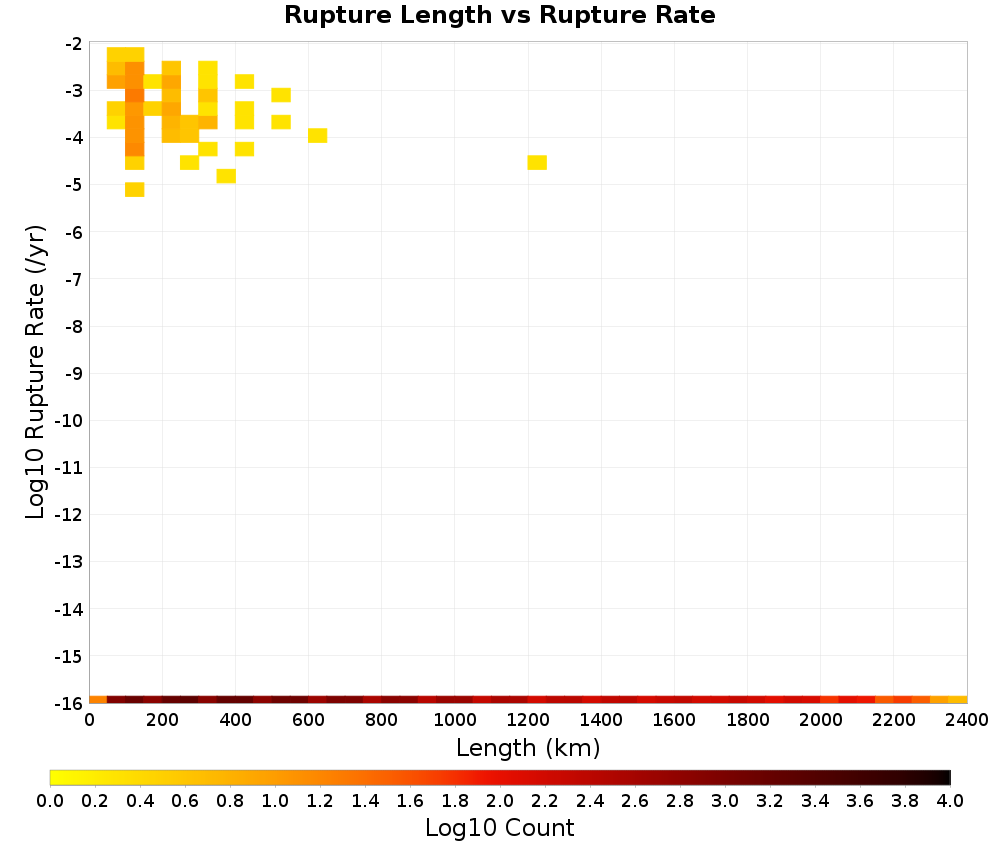Click colorbar tick label "0.4"
This screenshot has height=850, width=1000.
tap(140, 801)
